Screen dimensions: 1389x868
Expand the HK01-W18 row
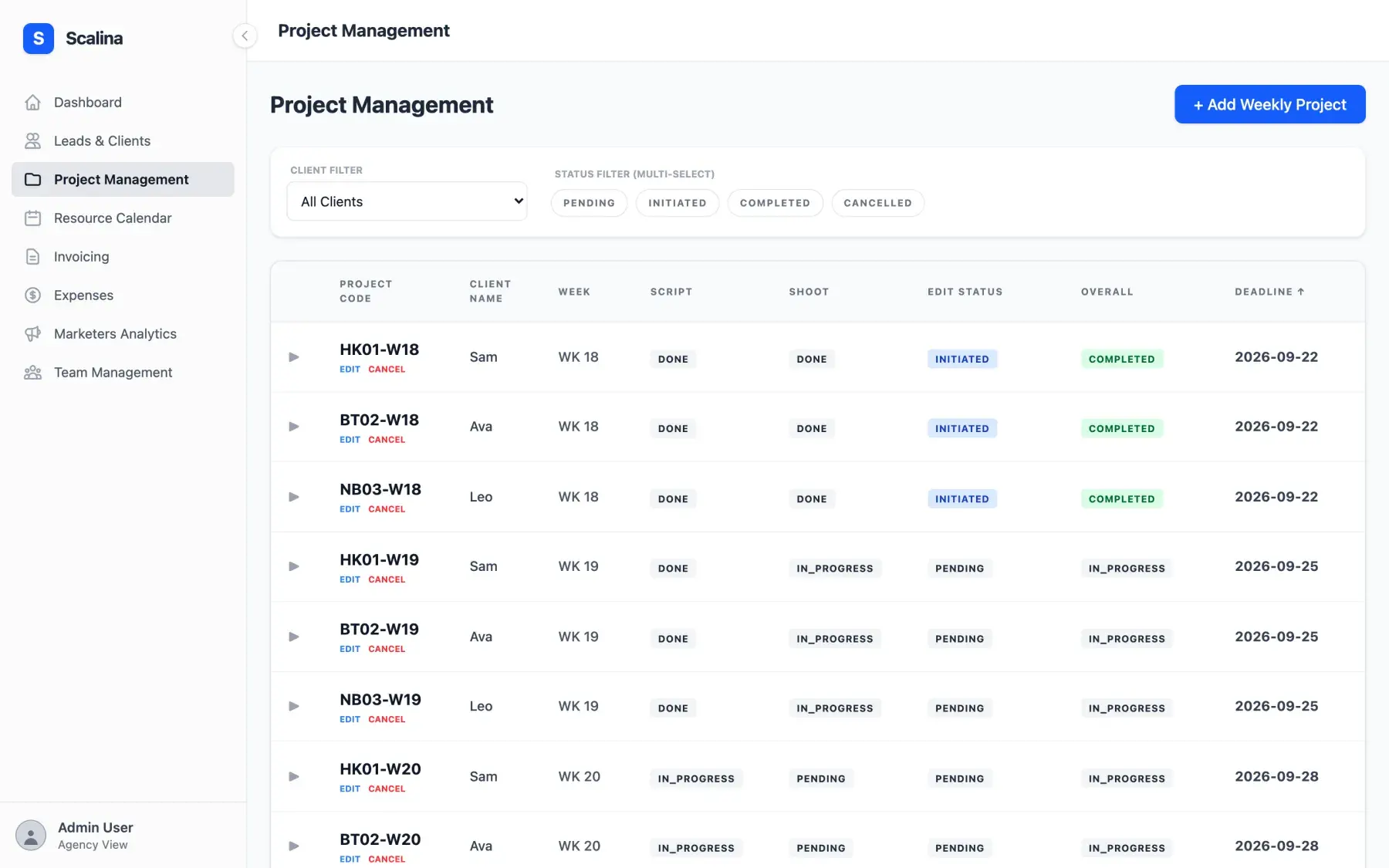293,356
